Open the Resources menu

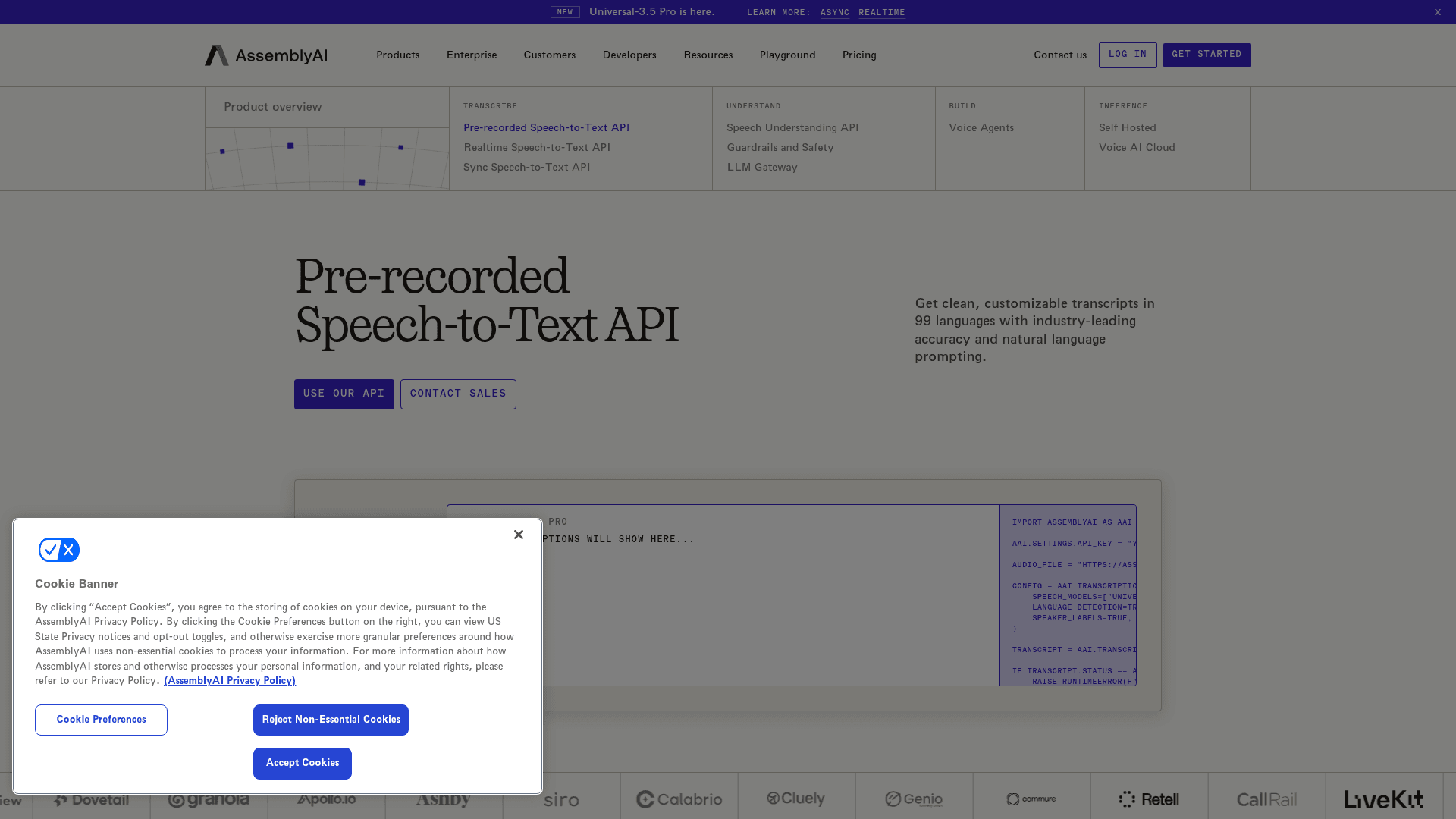pos(708,55)
